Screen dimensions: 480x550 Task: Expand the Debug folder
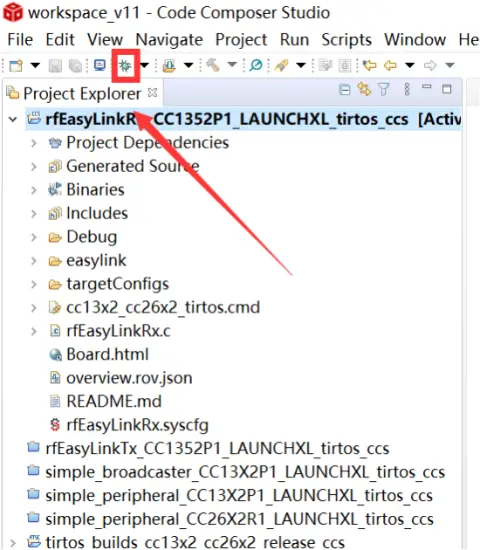[34, 237]
